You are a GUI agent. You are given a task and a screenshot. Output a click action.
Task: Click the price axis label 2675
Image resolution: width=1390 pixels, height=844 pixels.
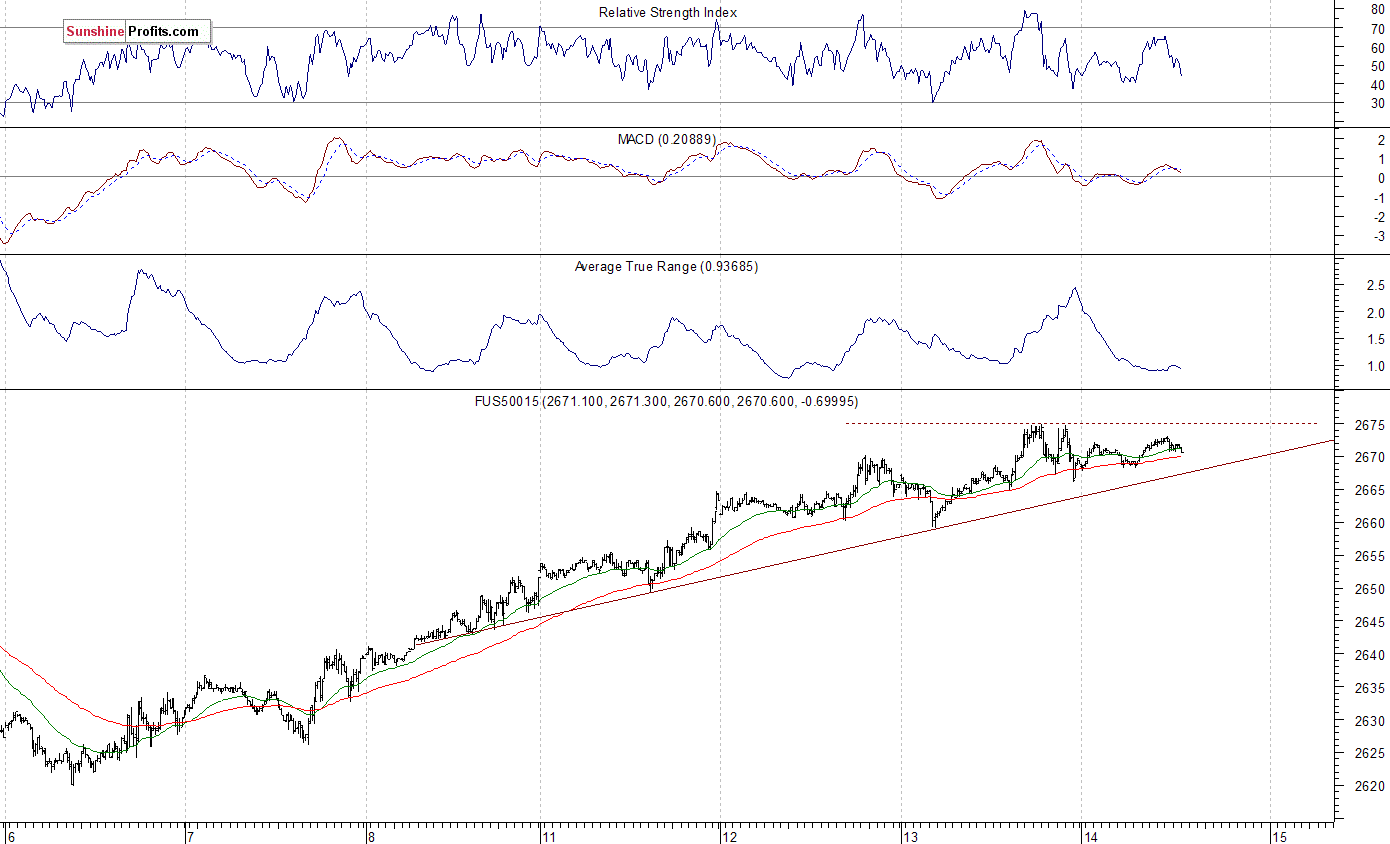[x=1370, y=426]
